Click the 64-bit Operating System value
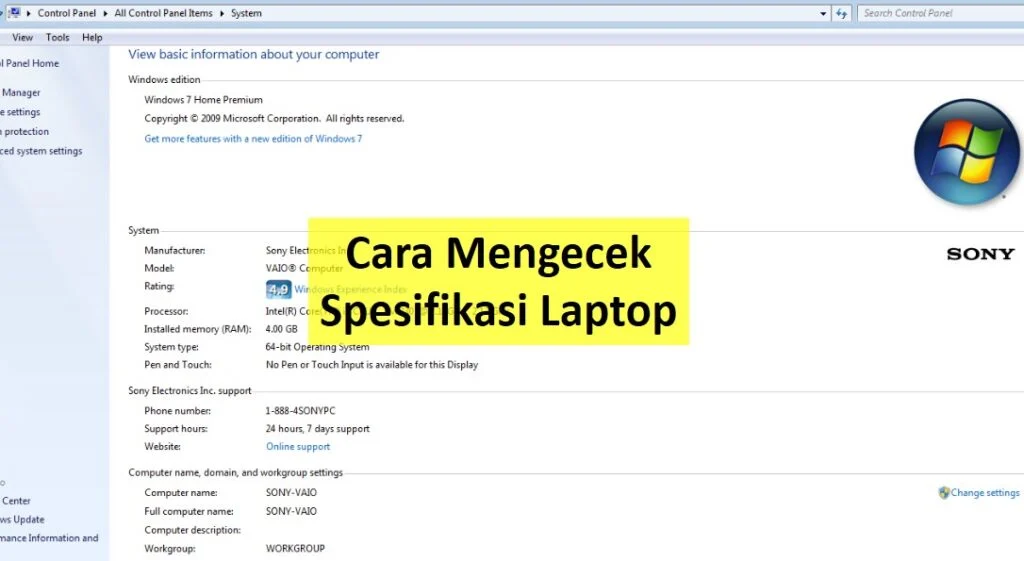This screenshot has height=561, width=1024. tap(317, 347)
